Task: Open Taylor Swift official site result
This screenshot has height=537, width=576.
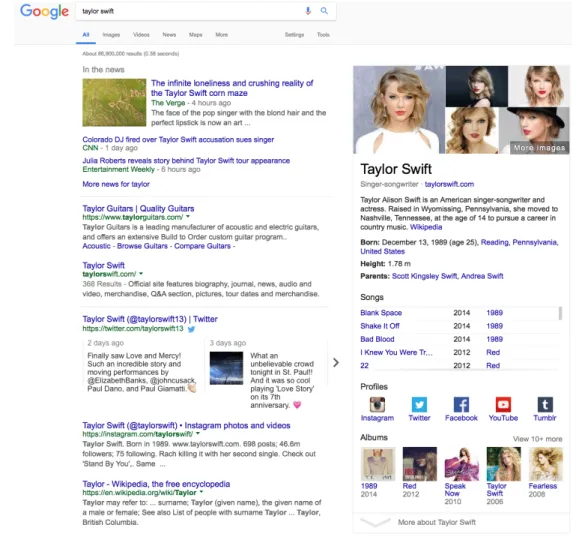Action: coord(104,265)
